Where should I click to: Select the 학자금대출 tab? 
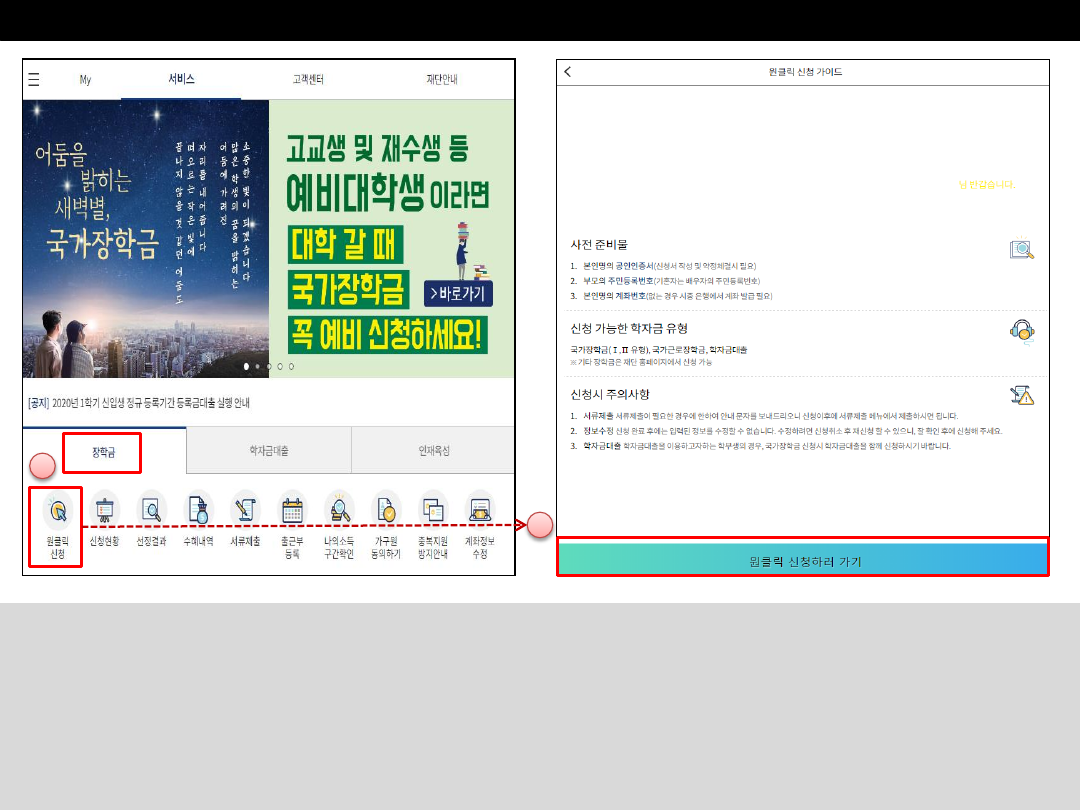[268, 452]
